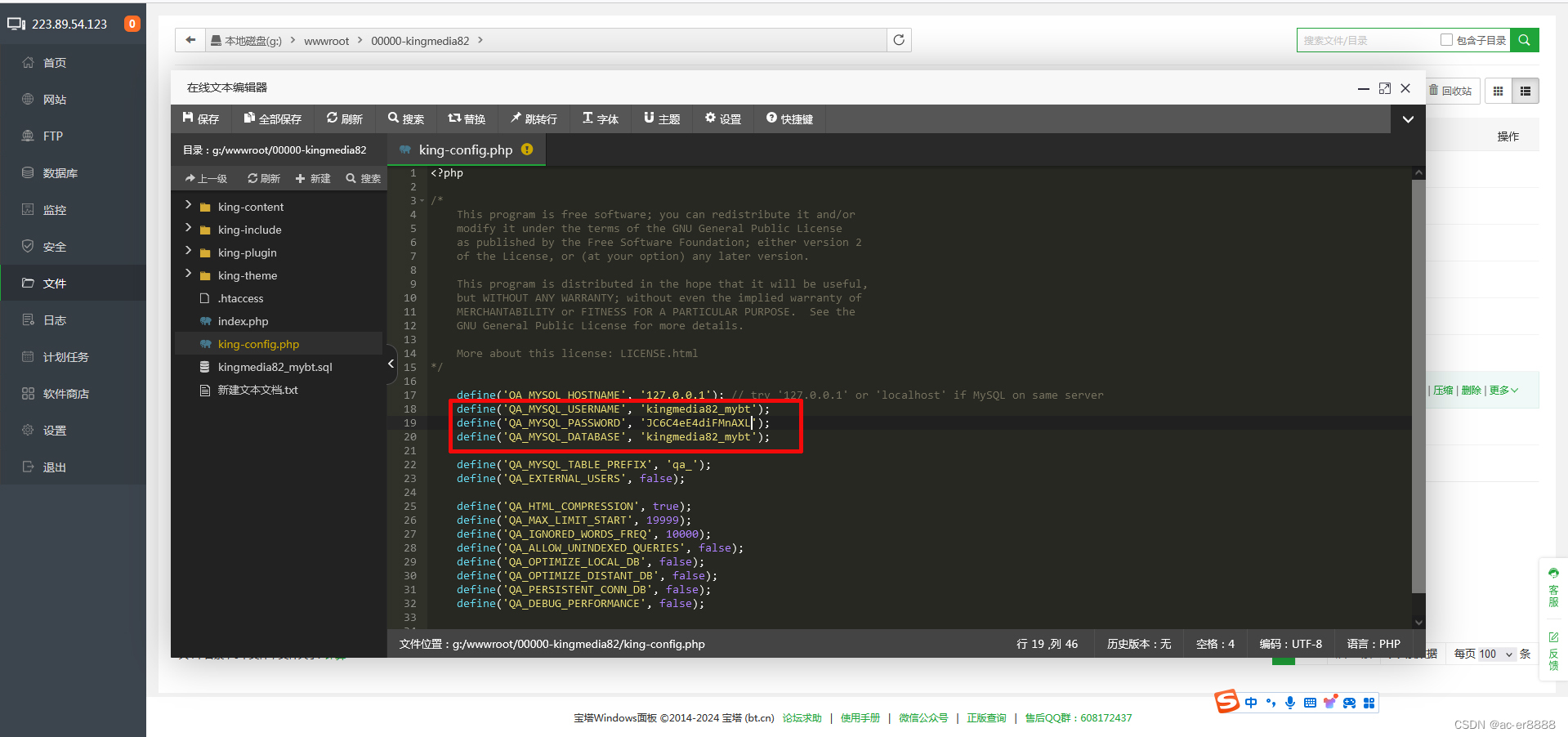Select king-config.php in the file tree
This screenshot has height=737, width=1568.
[x=279, y=344]
